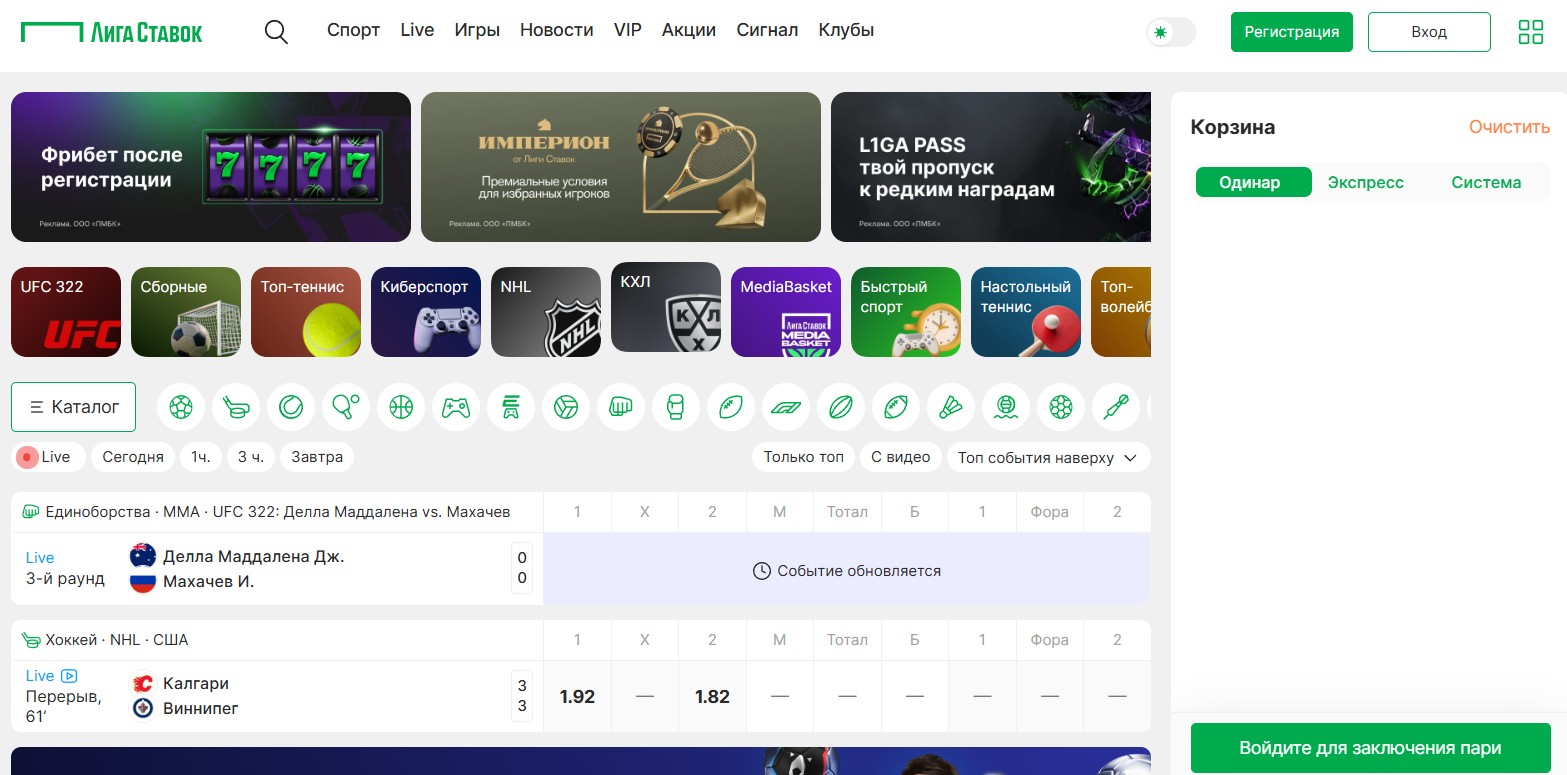Screen dimensions: 1567x775
Task: Open the Сборные tile
Action: tap(186, 312)
